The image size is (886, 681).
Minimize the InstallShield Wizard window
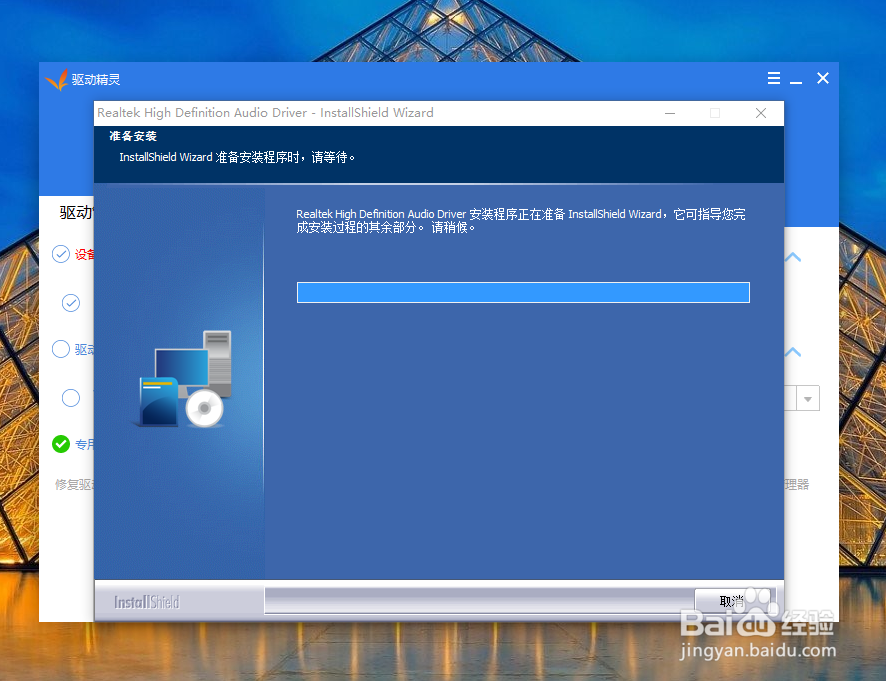pyautogui.click(x=669, y=113)
